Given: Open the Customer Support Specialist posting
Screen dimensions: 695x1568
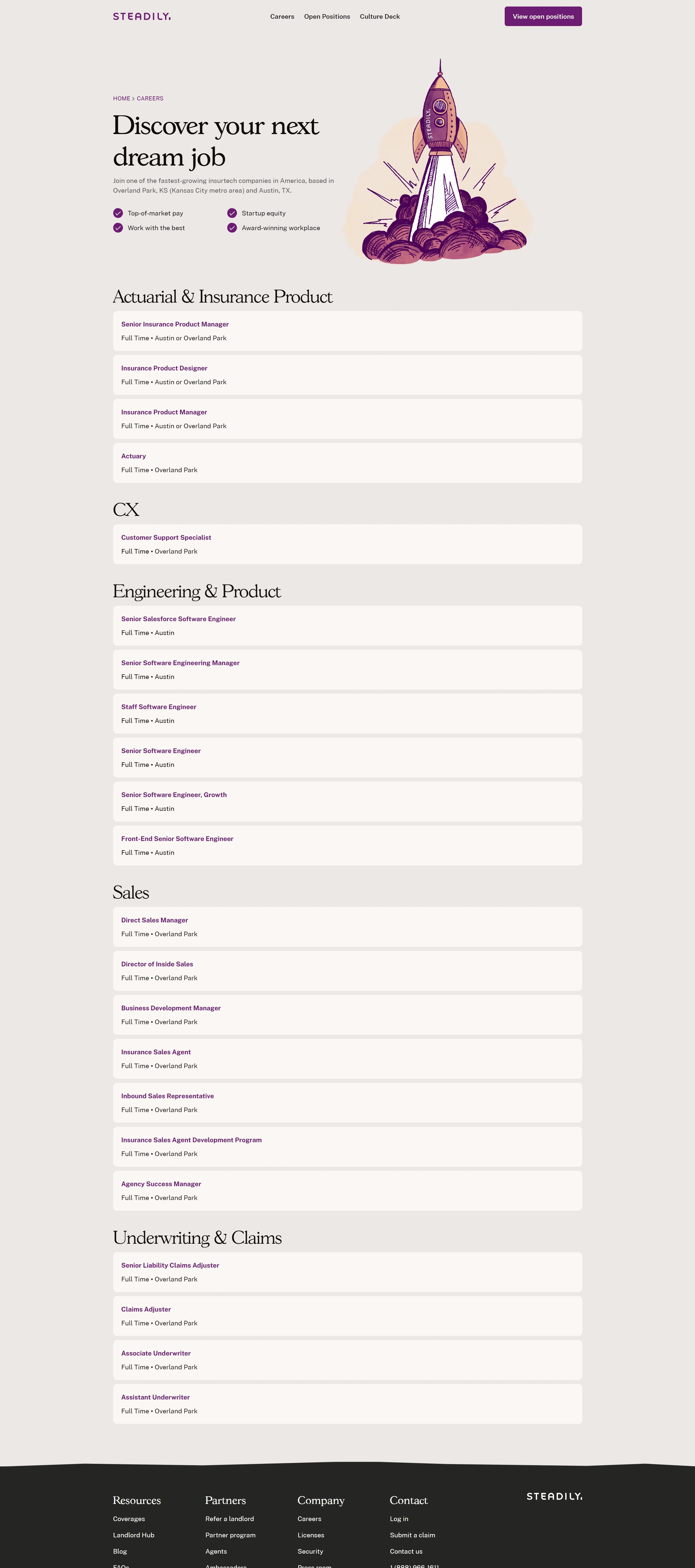Looking at the screenshot, I should tap(166, 538).
